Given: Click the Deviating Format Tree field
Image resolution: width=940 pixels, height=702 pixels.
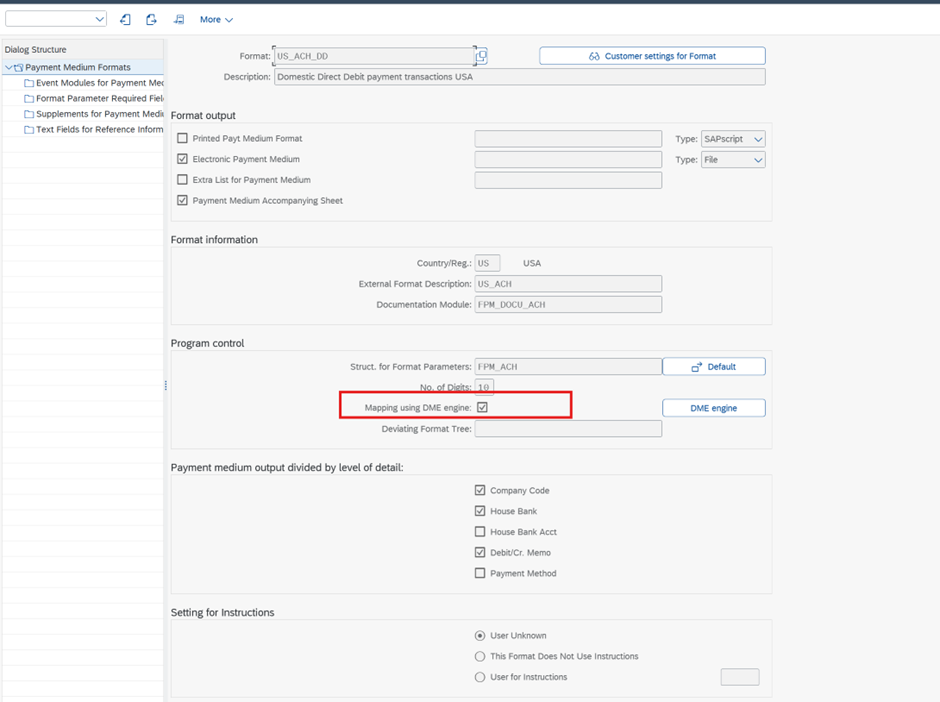Looking at the screenshot, I should (x=568, y=429).
